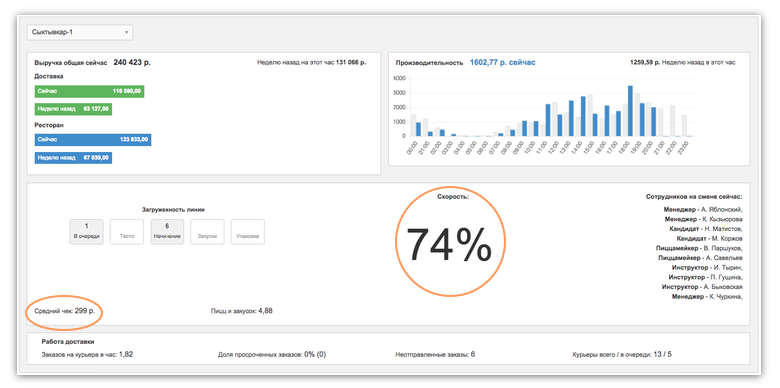Open the Сыктывкар-1 location dropdown
Image resolution: width=780 pixels, height=388 pixels.
[x=80, y=32]
